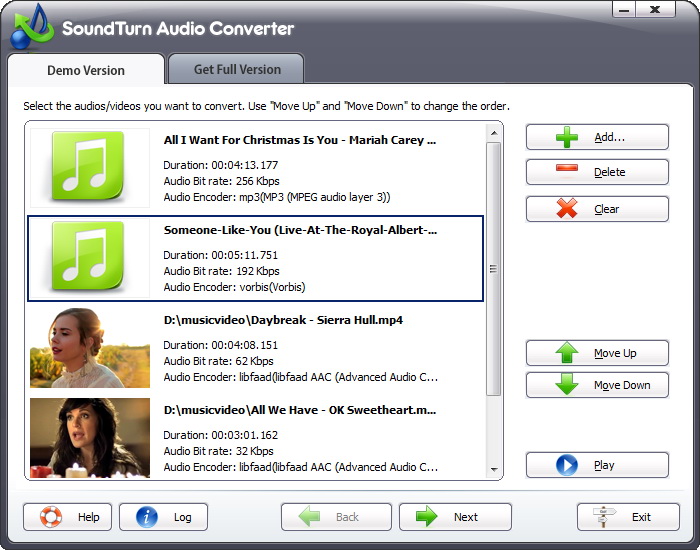The width and height of the screenshot is (700, 550).
Task: Click the file list scroll down arrow
Action: (494, 469)
